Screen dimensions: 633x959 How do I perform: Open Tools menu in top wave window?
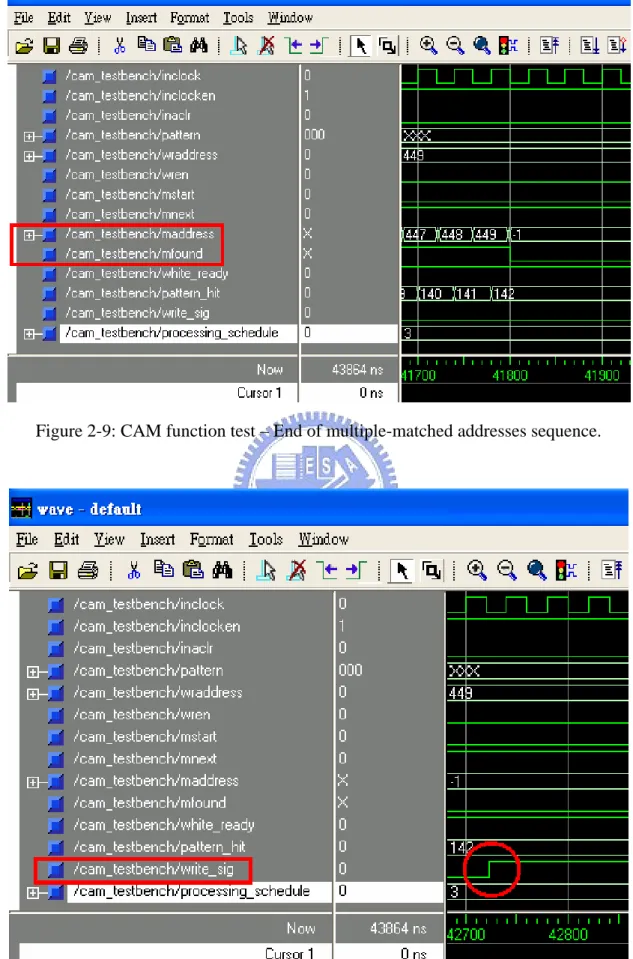[x=238, y=18]
